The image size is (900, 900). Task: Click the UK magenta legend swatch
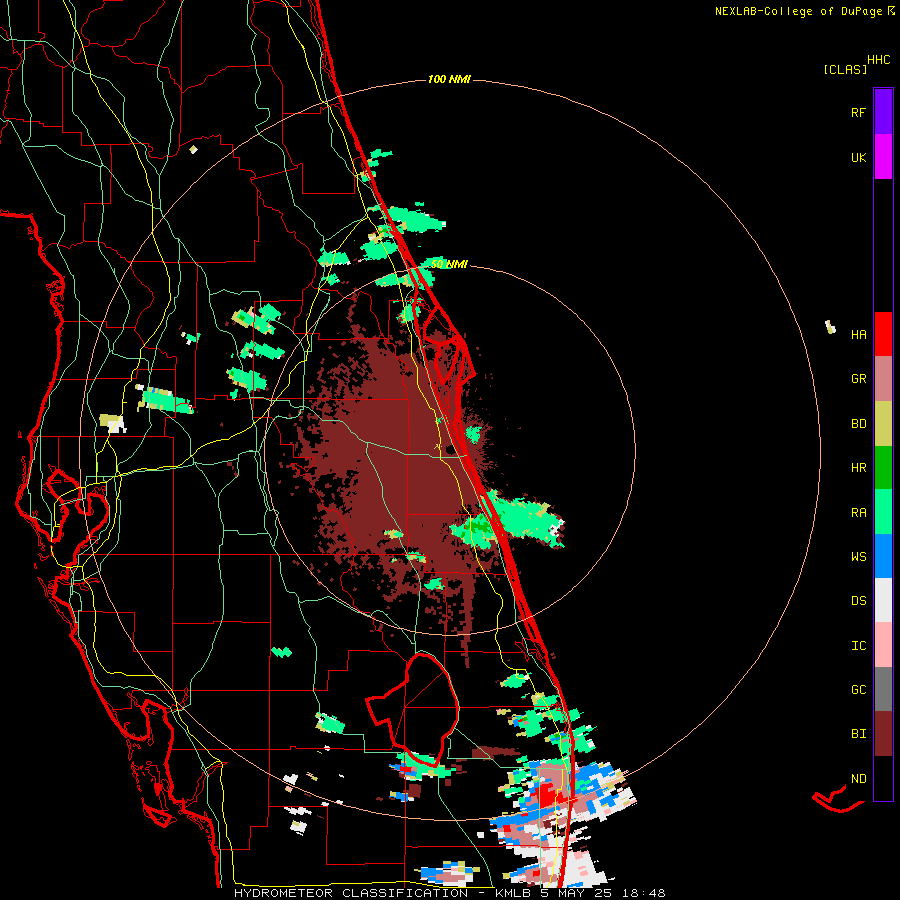(883, 156)
